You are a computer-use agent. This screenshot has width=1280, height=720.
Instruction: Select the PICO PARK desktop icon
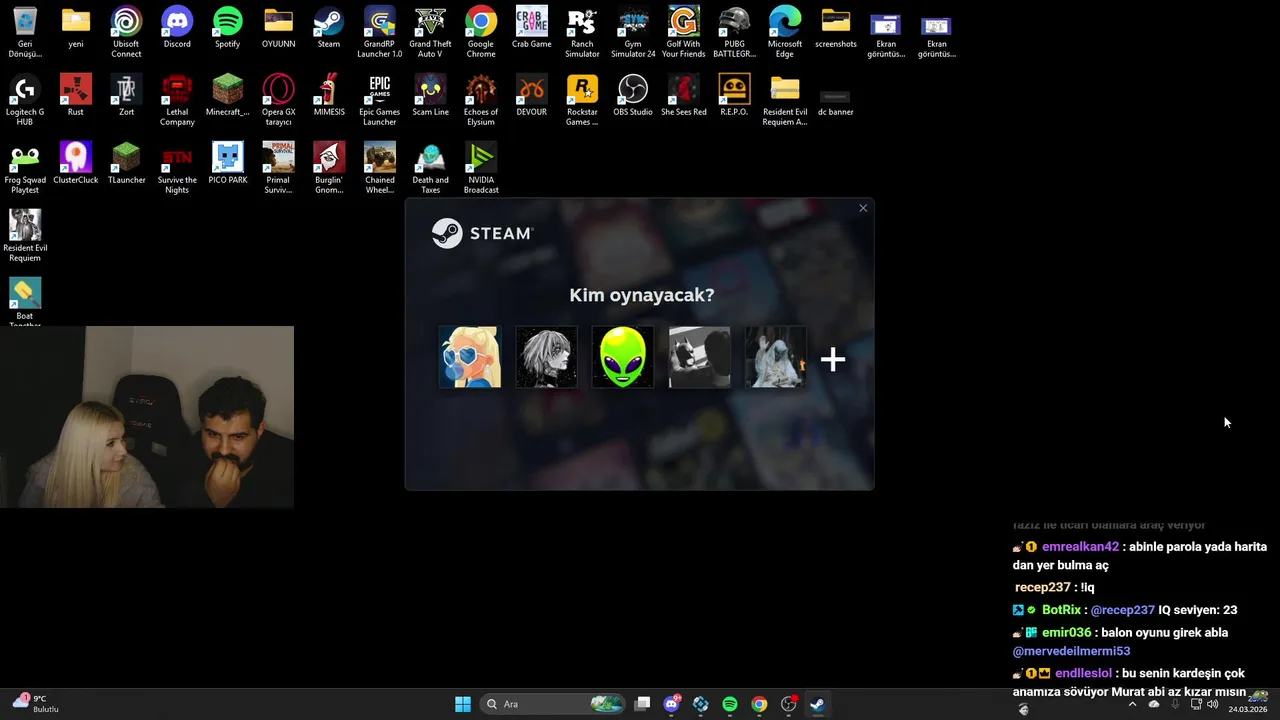click(x=227, y=163)
